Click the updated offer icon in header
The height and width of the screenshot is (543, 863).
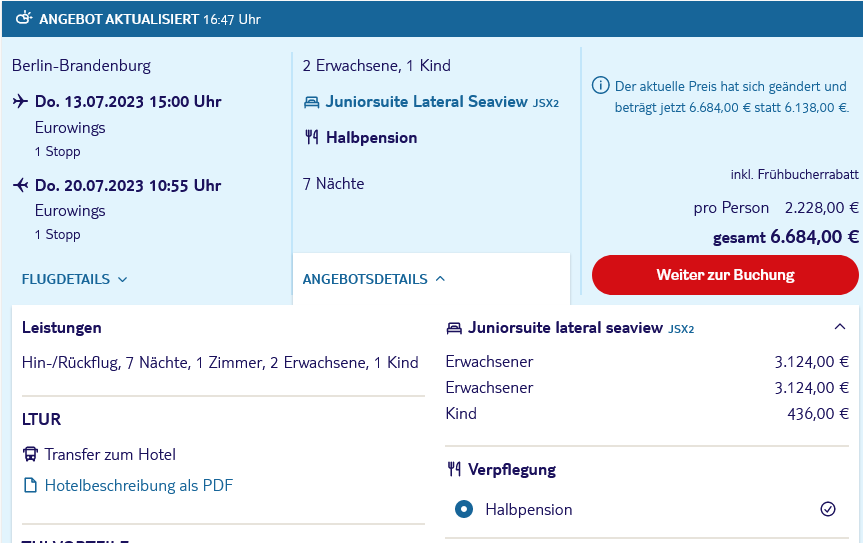point(24,19)
